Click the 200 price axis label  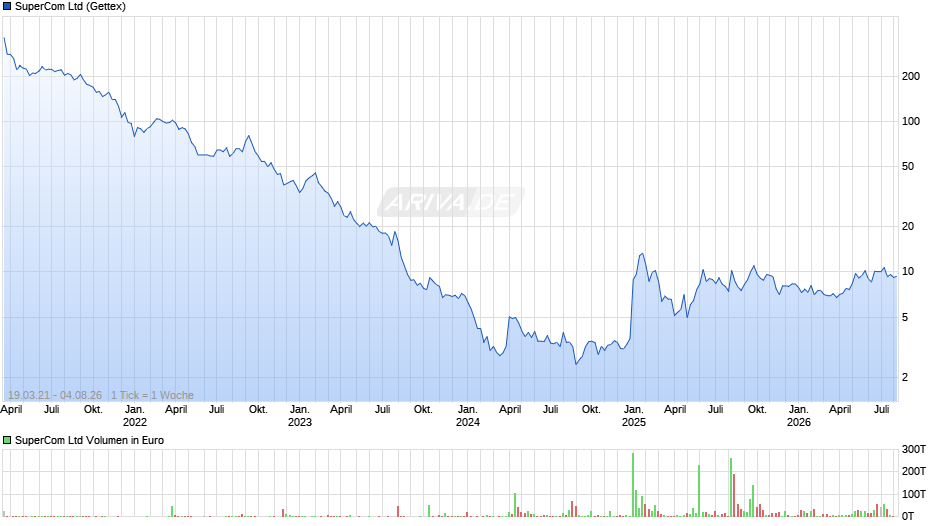coord(911,76)
